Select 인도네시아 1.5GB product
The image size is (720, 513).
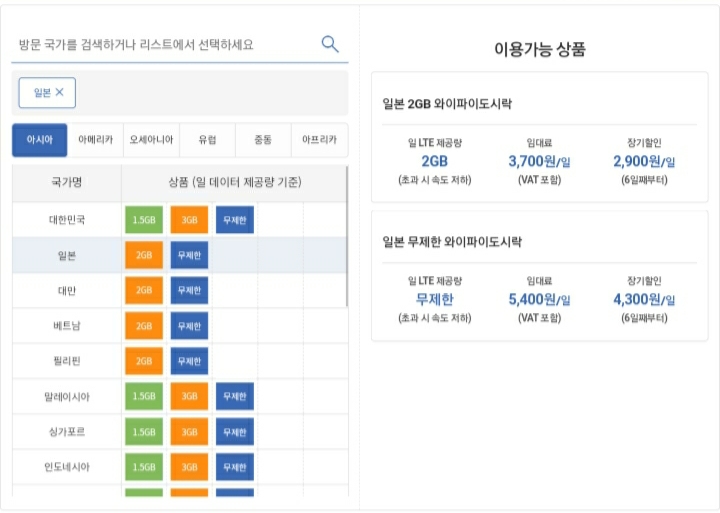(144, 467)
